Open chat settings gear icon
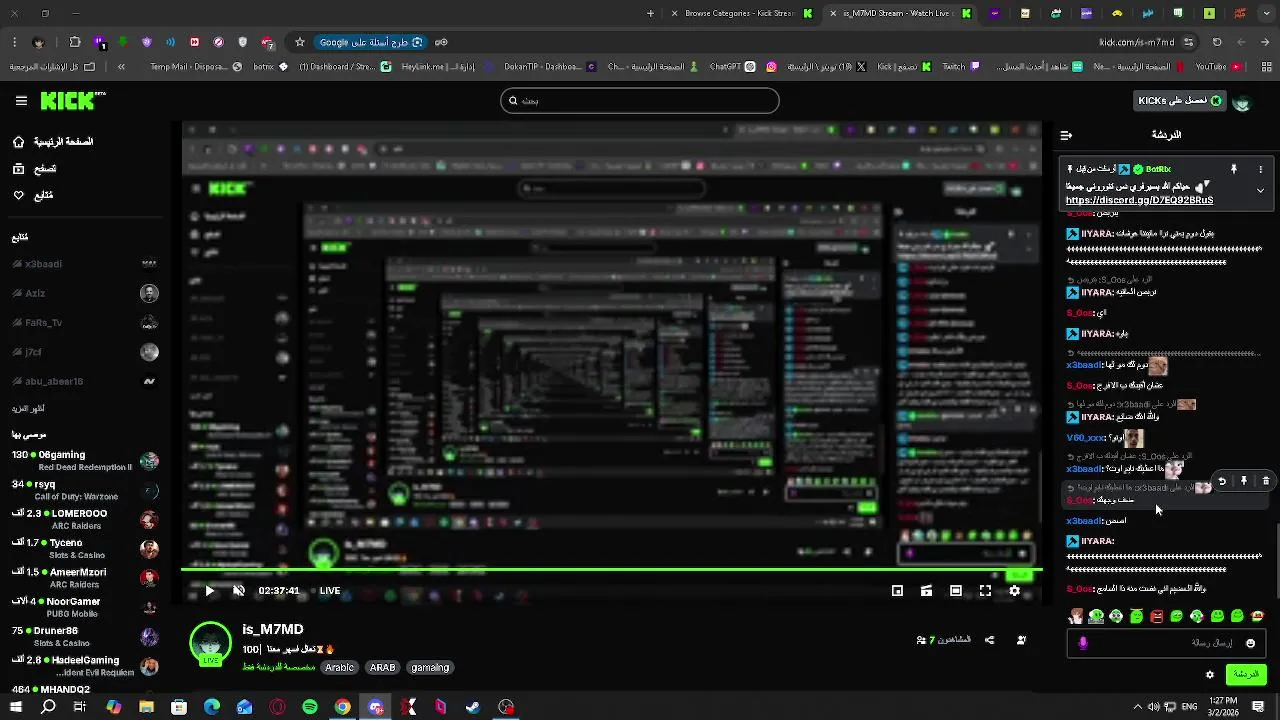The width and height of the screenshot is (1280, 720). 1209,675
